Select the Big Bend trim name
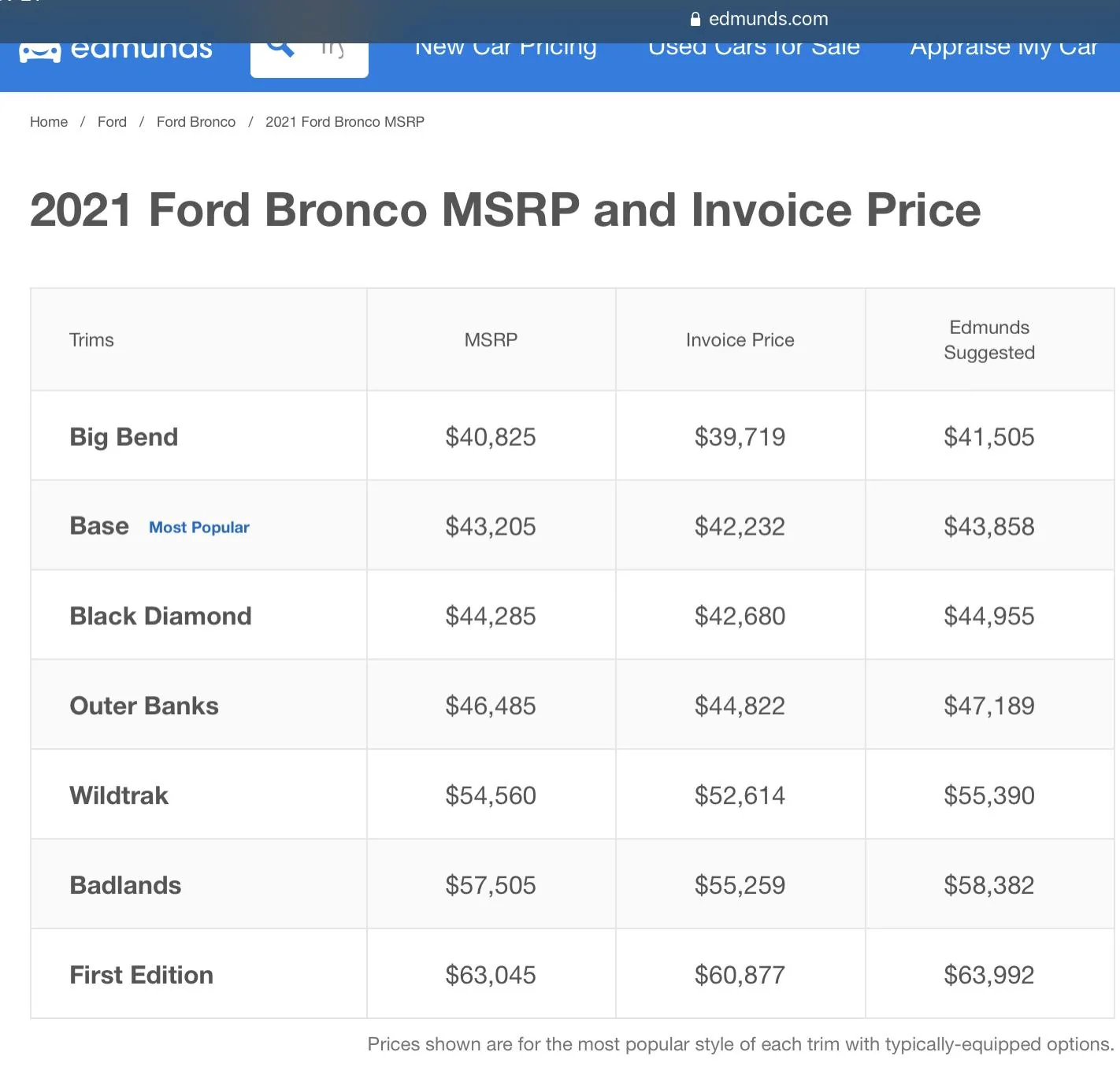 point(124,437)
